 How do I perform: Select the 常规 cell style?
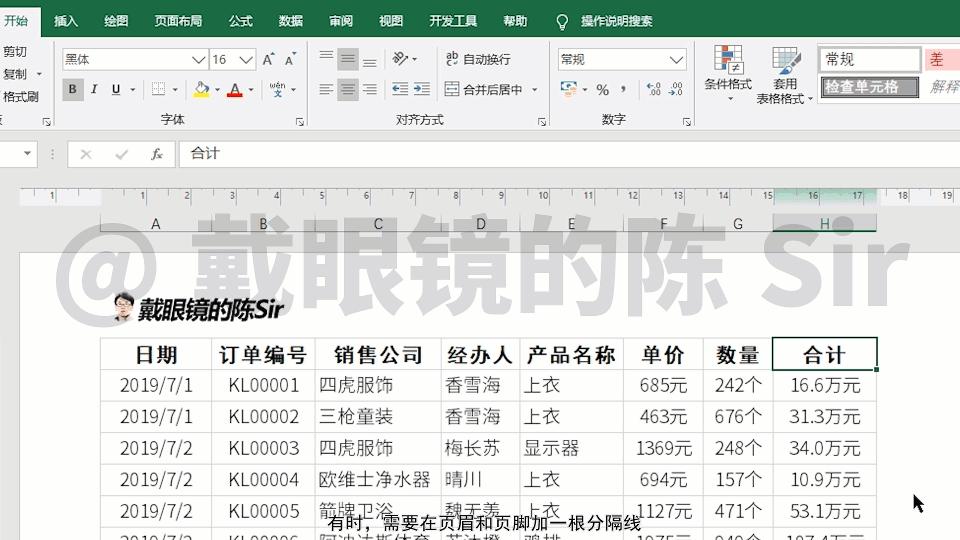[870, 59]
